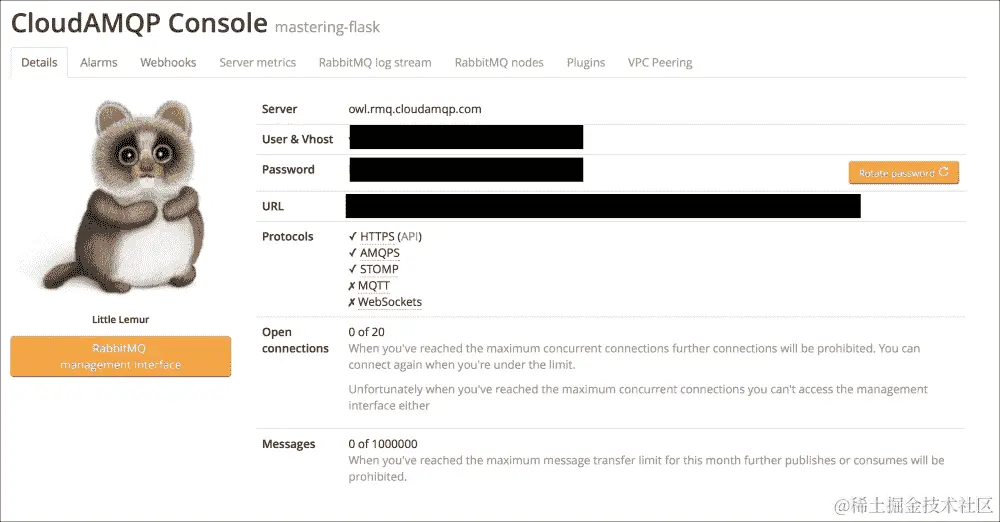The image size is (1000, 522).
Task: Open the VPC Peering tab
Action: tap(660, 63)
